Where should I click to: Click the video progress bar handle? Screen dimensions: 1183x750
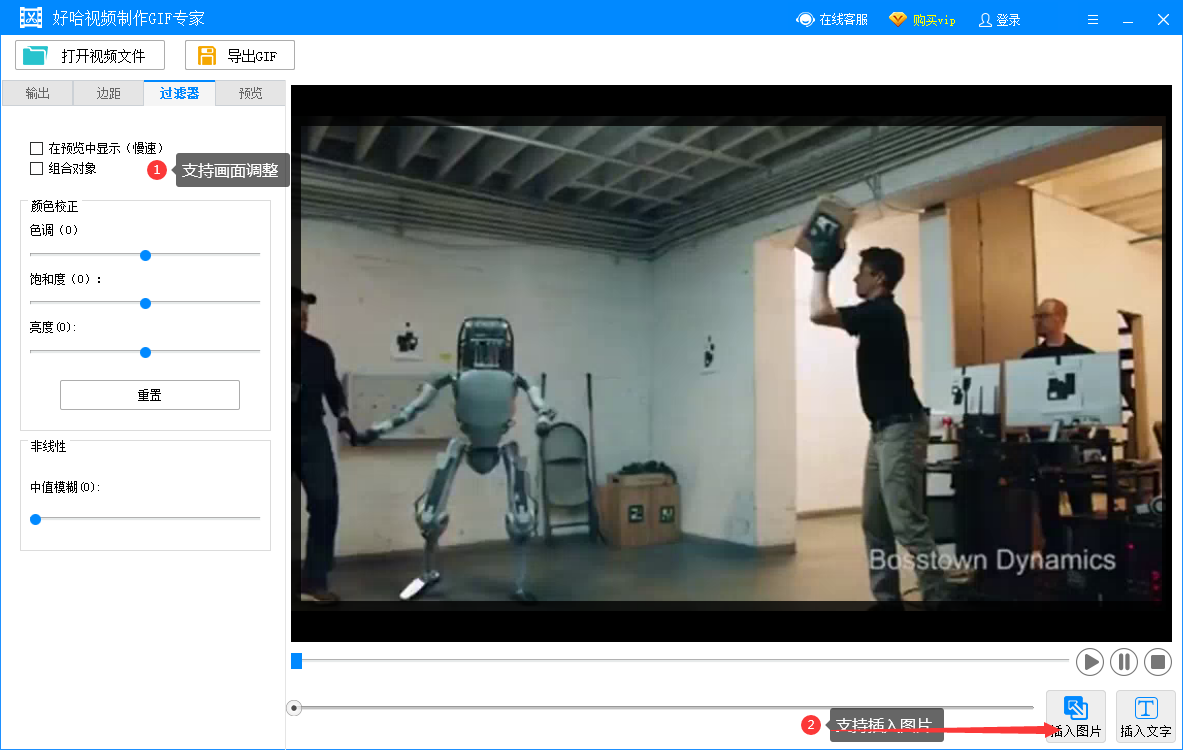(x=296, y=660)
